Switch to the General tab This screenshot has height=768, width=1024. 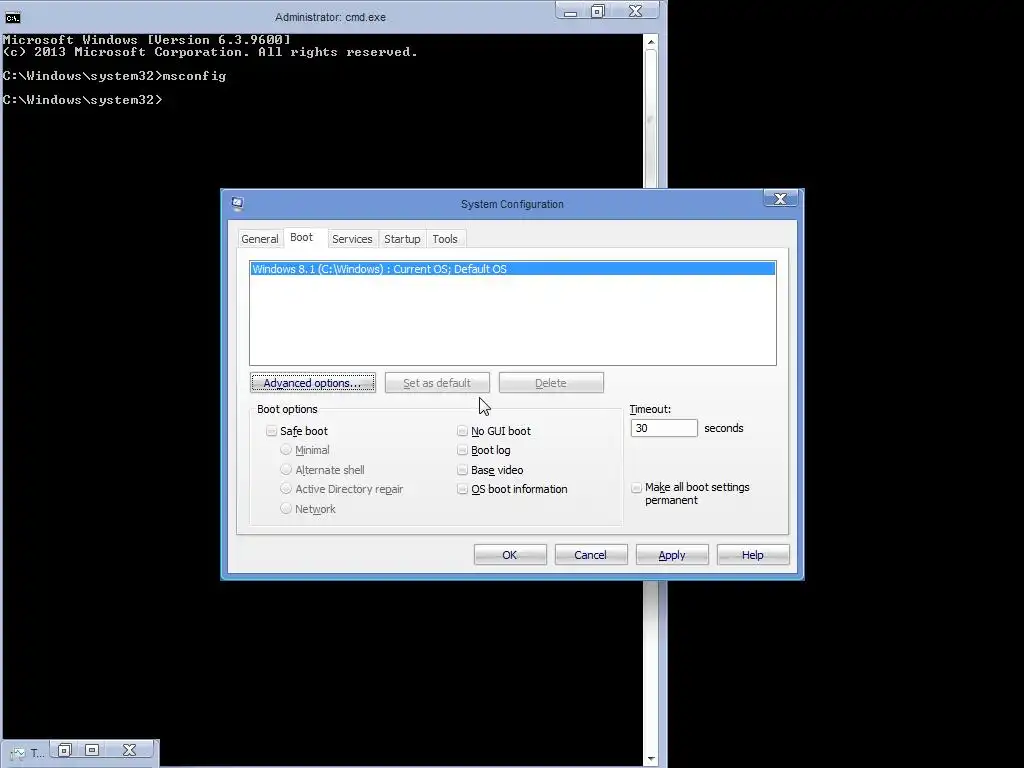[x=260, y=239]
